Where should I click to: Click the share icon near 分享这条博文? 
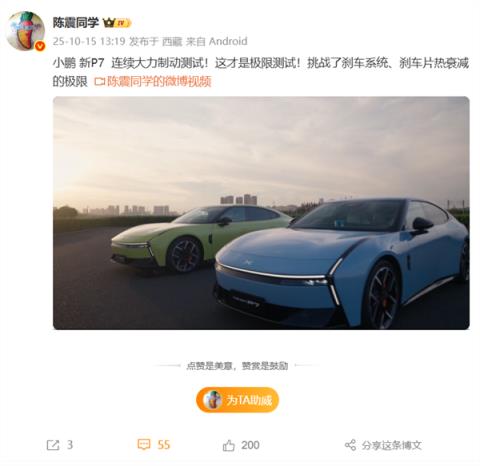pos(350,445)
